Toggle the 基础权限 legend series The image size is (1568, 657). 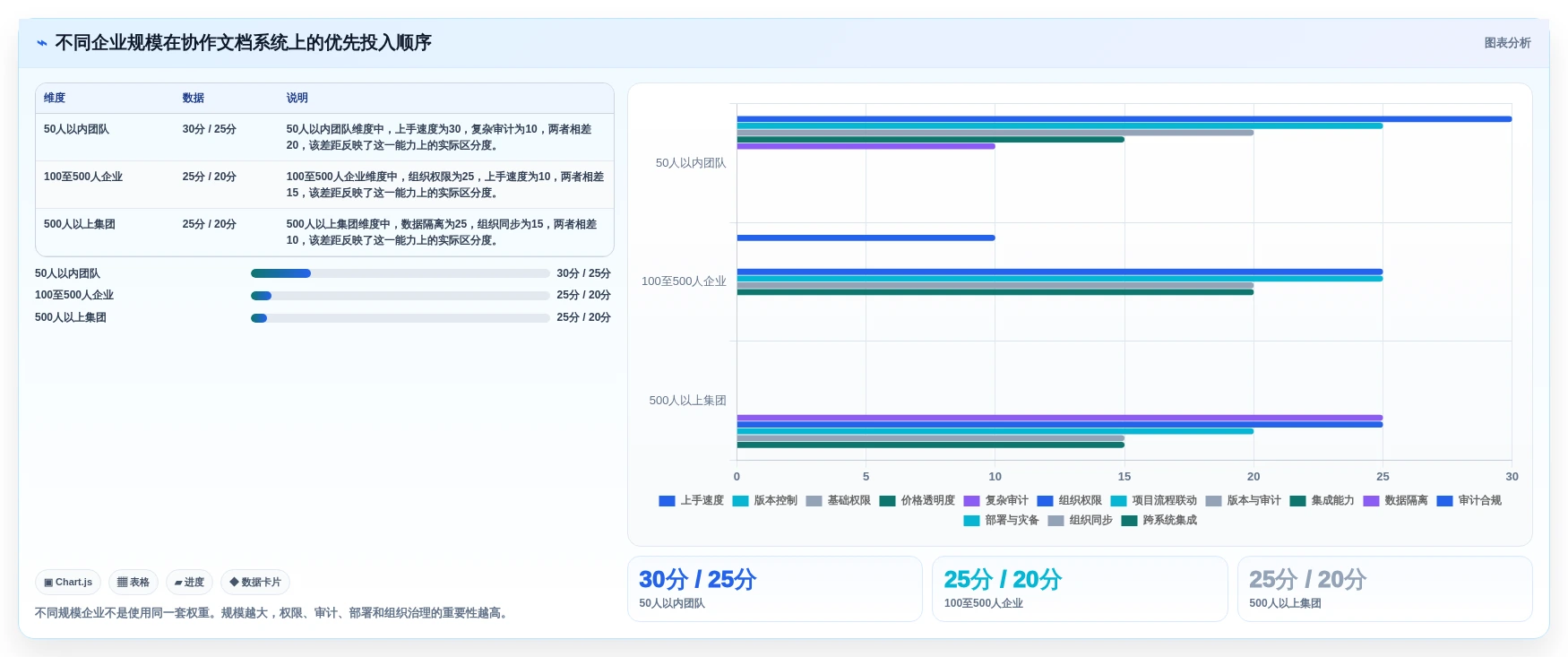click(838, 500)
